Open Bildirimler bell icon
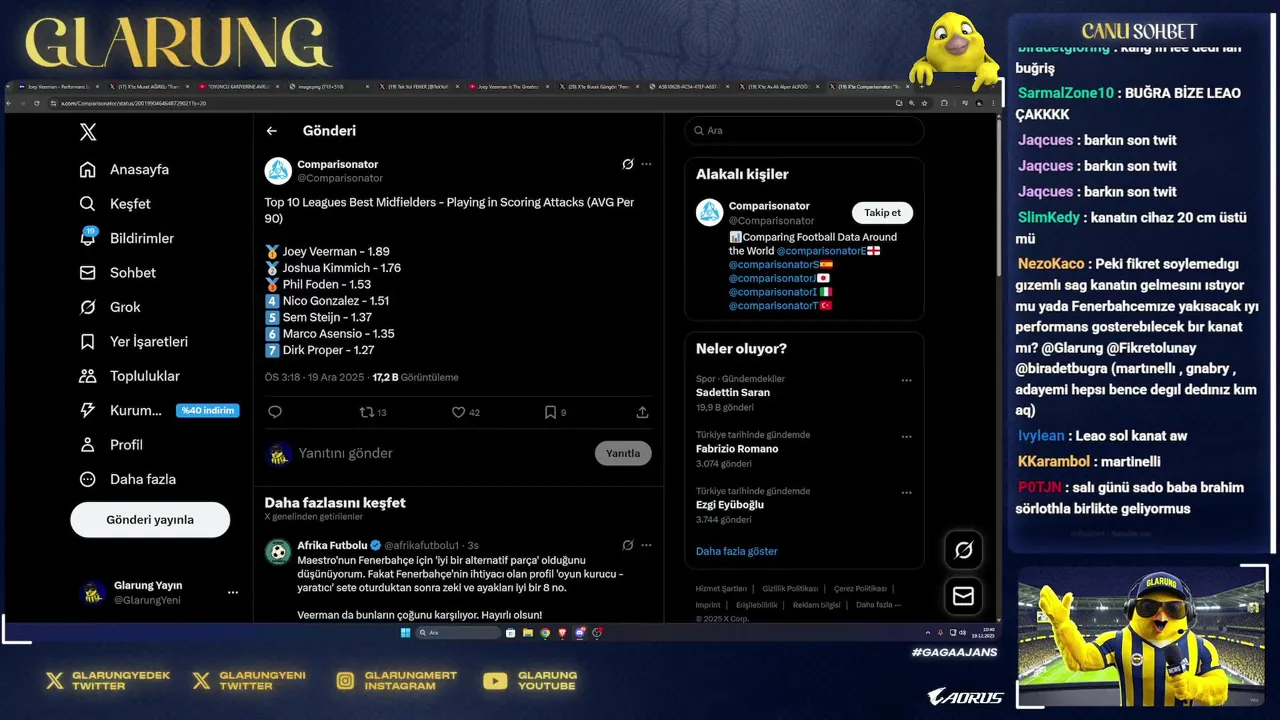Screen dimensions: 1280x720 coord(88,238)
